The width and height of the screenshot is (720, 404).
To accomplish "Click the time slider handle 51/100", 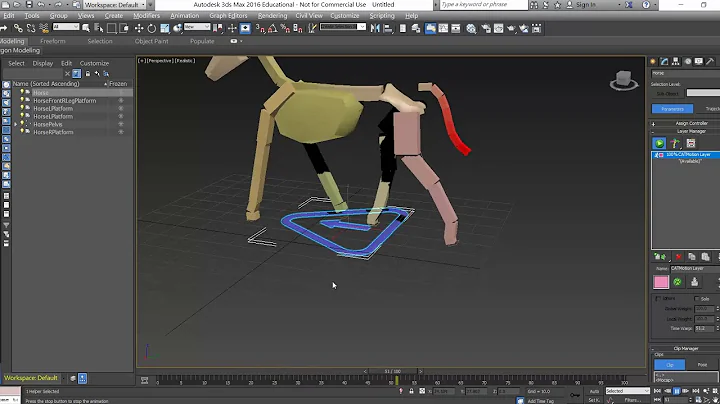I will [393, 371].
